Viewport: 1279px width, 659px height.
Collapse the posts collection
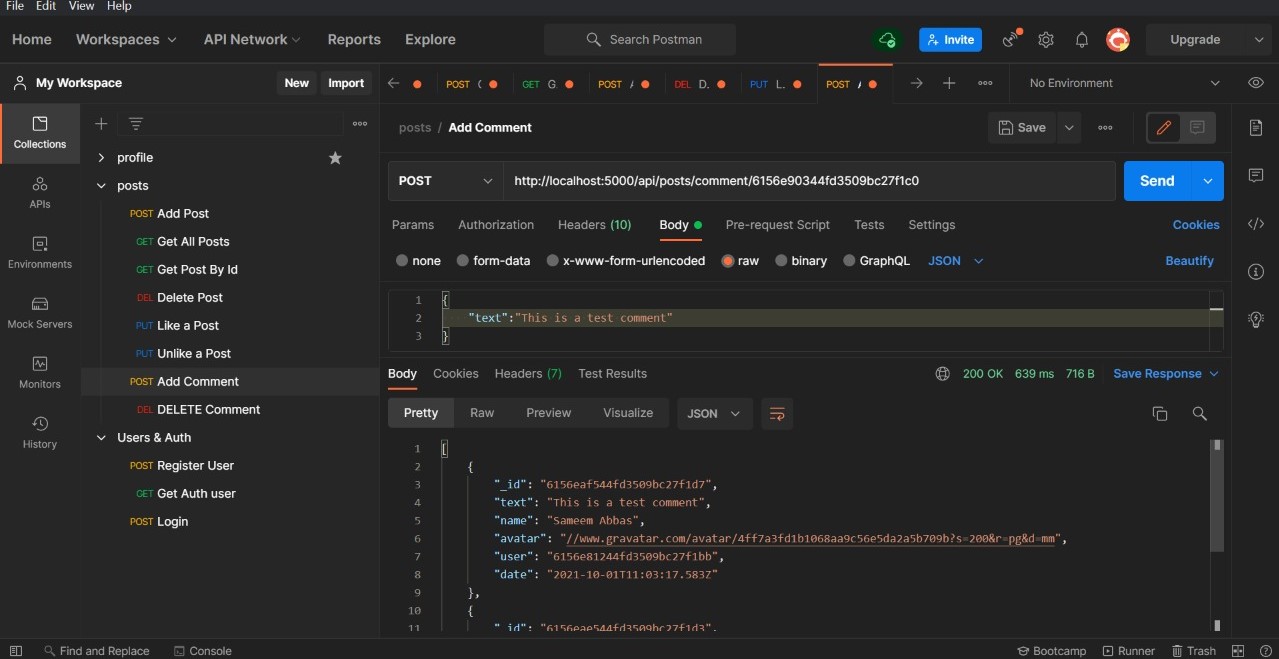101,185
